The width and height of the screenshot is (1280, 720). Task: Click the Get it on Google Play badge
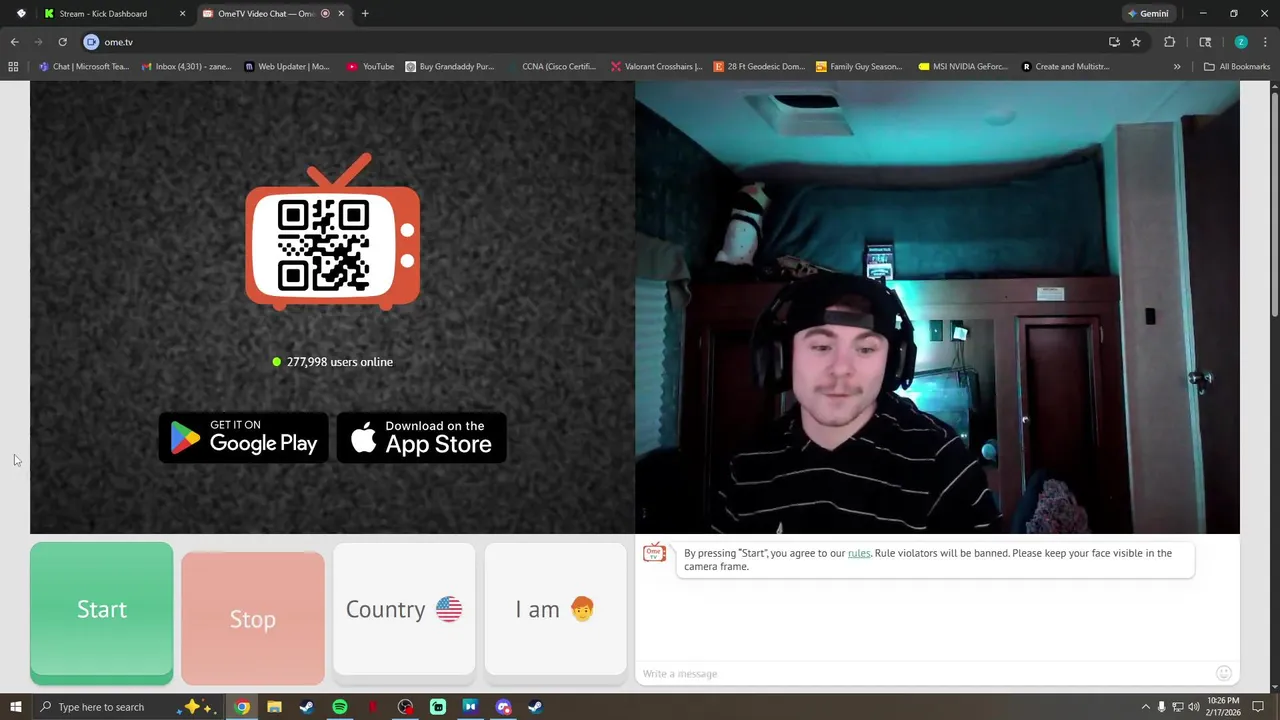[243, 438]
